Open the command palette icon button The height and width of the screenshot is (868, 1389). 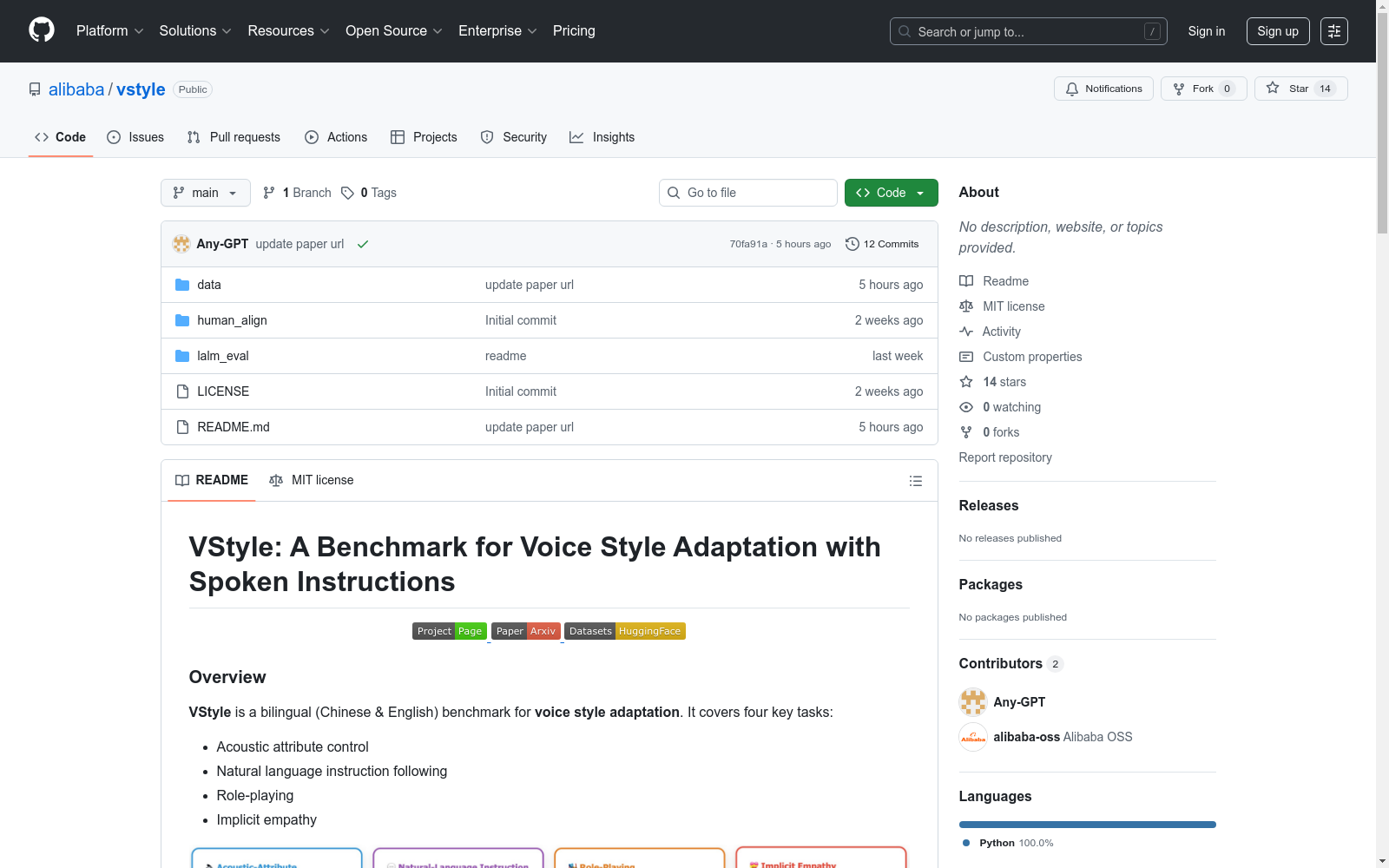point(1333,31)
